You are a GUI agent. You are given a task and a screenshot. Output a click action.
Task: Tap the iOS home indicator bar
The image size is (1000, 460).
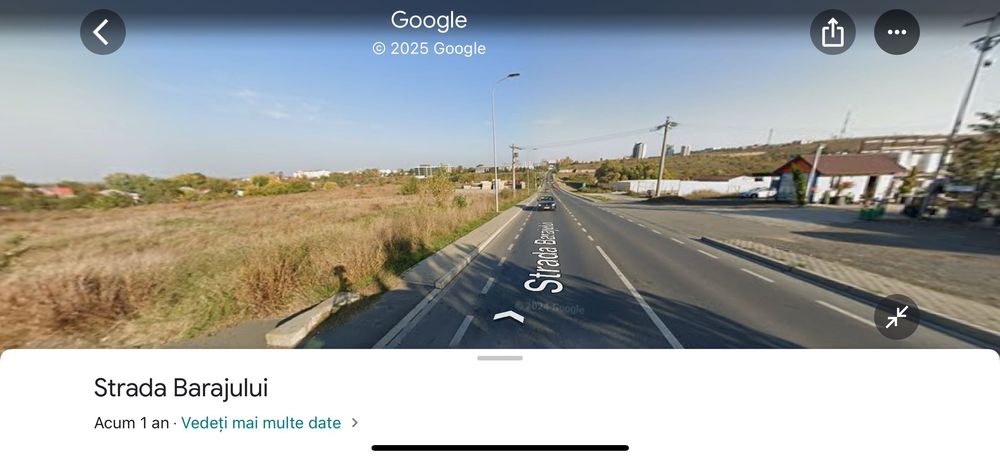500,448
